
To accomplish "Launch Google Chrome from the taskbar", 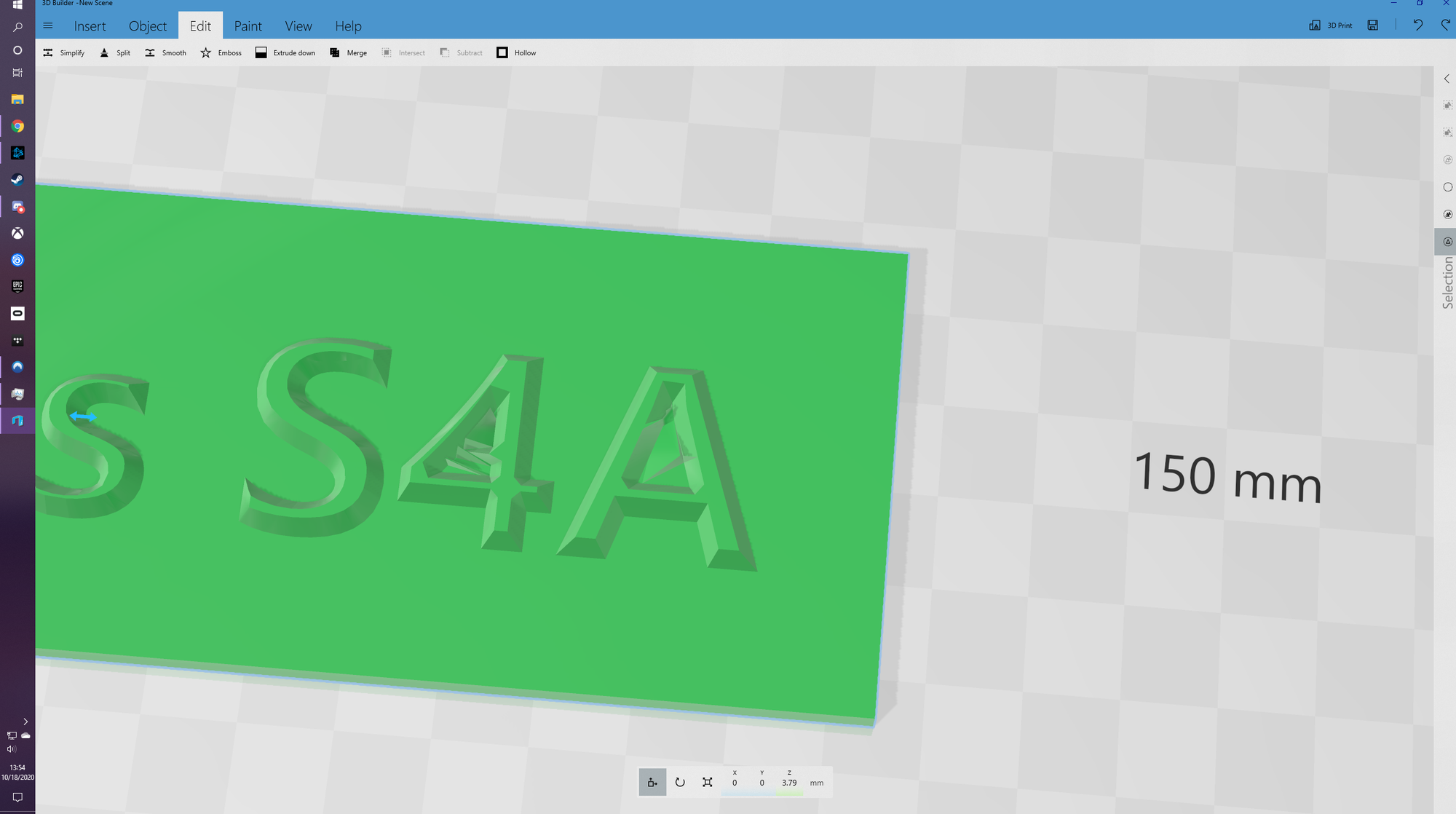I will 17,126.
